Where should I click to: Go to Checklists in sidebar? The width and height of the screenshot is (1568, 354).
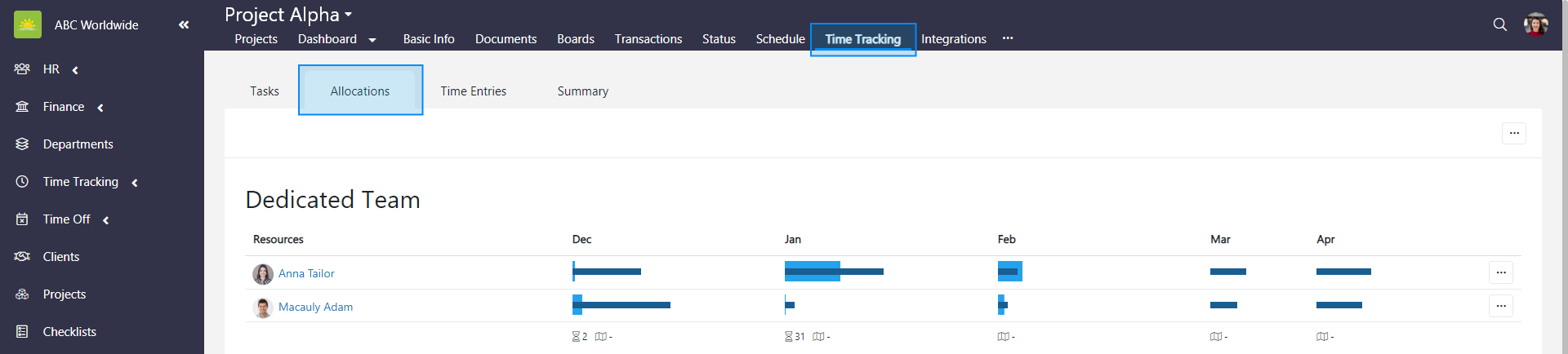pos(69,332)
